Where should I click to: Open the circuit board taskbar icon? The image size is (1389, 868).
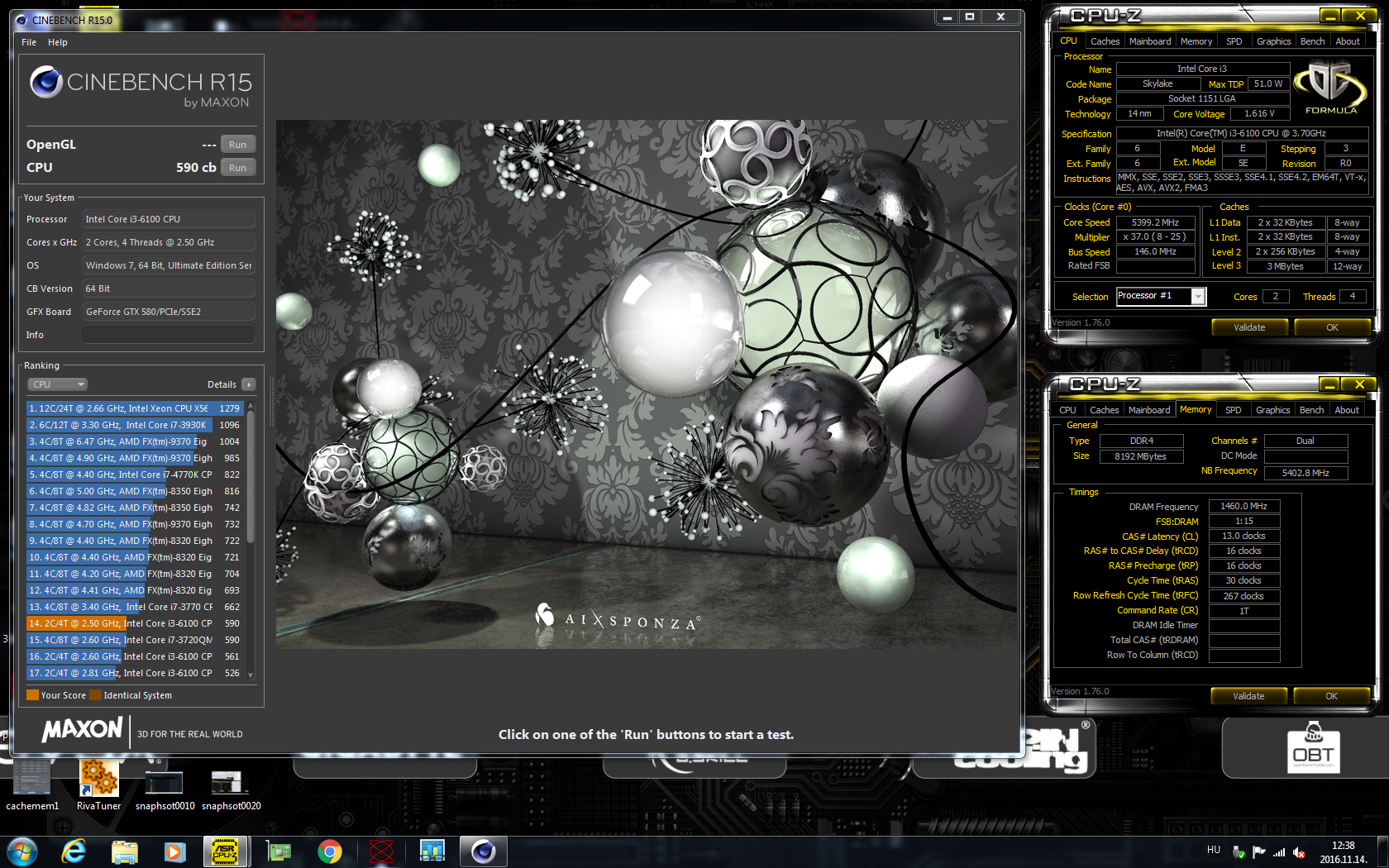pos(279,851)
